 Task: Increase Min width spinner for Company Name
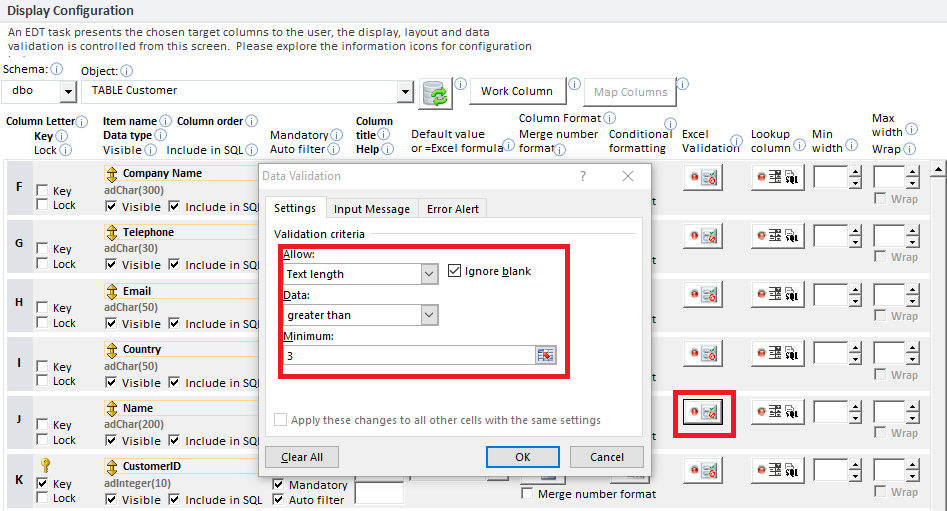pos(855,172)
